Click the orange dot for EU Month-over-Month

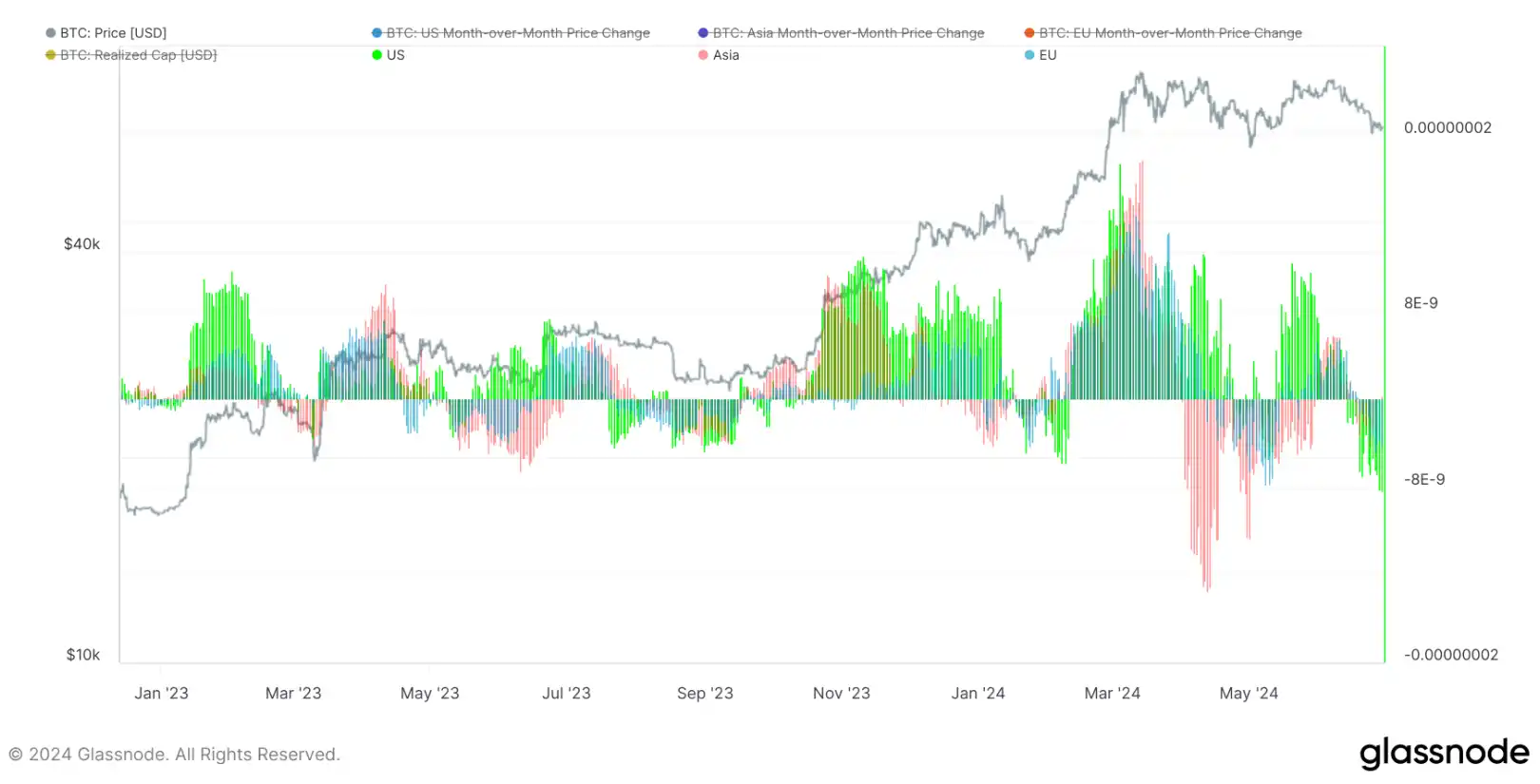[1030, 33]
